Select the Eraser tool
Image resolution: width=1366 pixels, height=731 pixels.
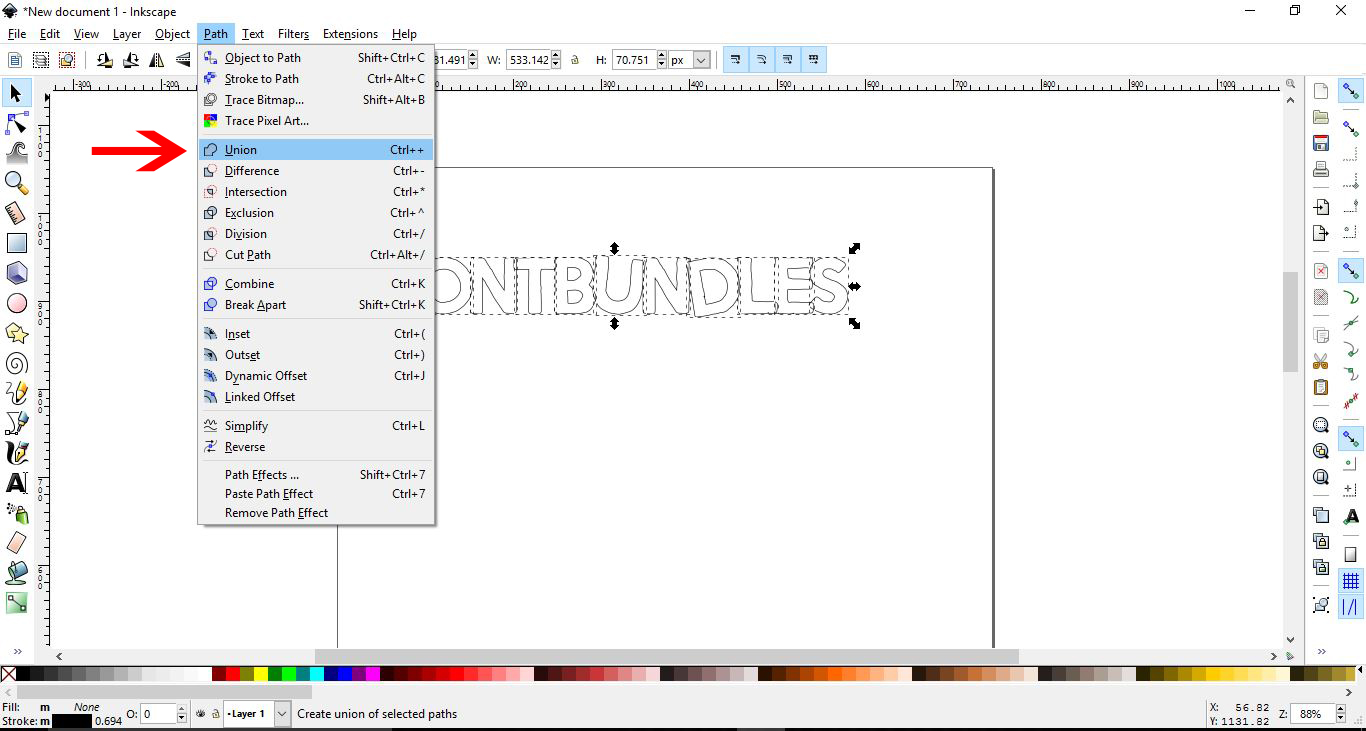[x=16, y=543]
